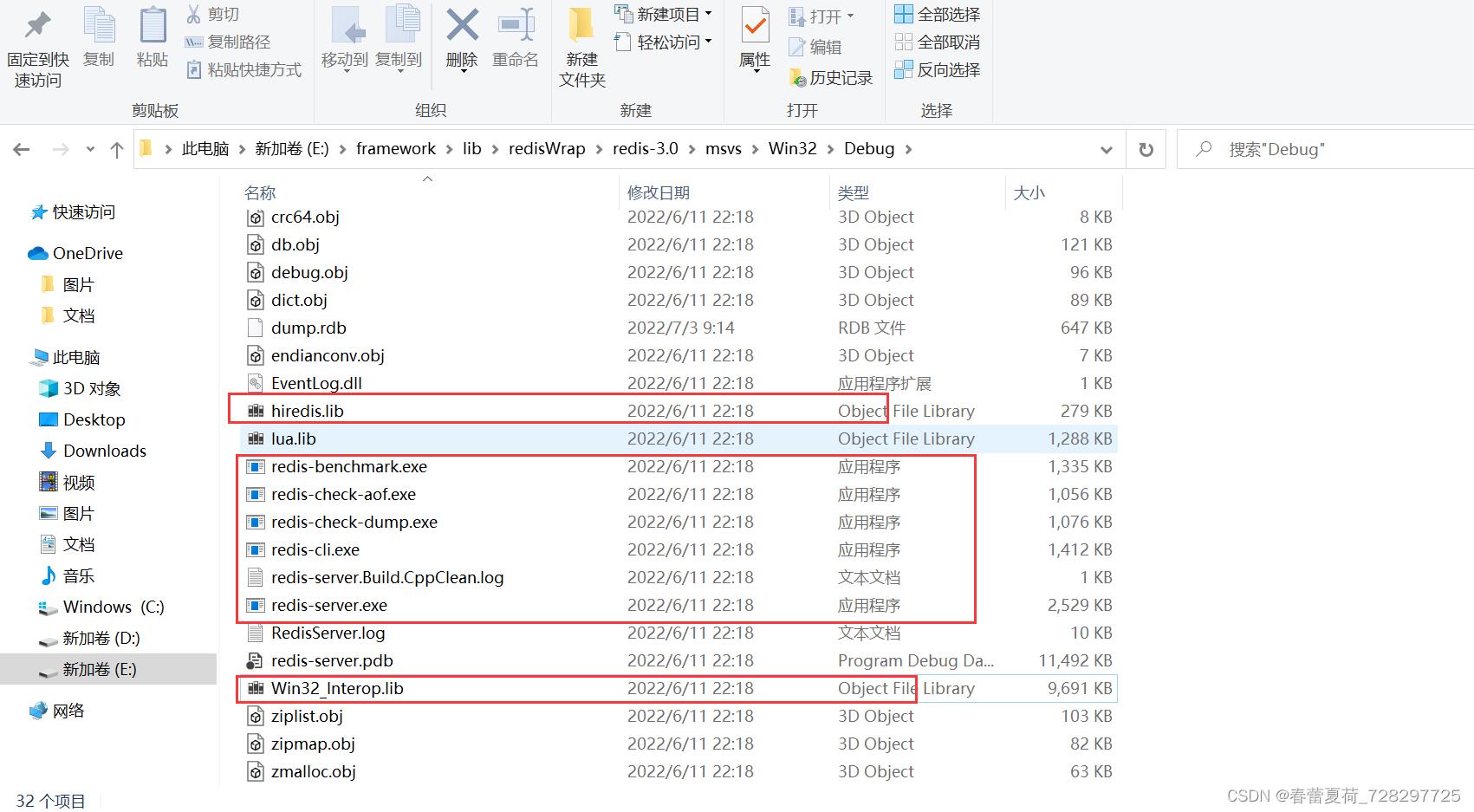Click redis-3.0 in the address breadcrumb

646,149
